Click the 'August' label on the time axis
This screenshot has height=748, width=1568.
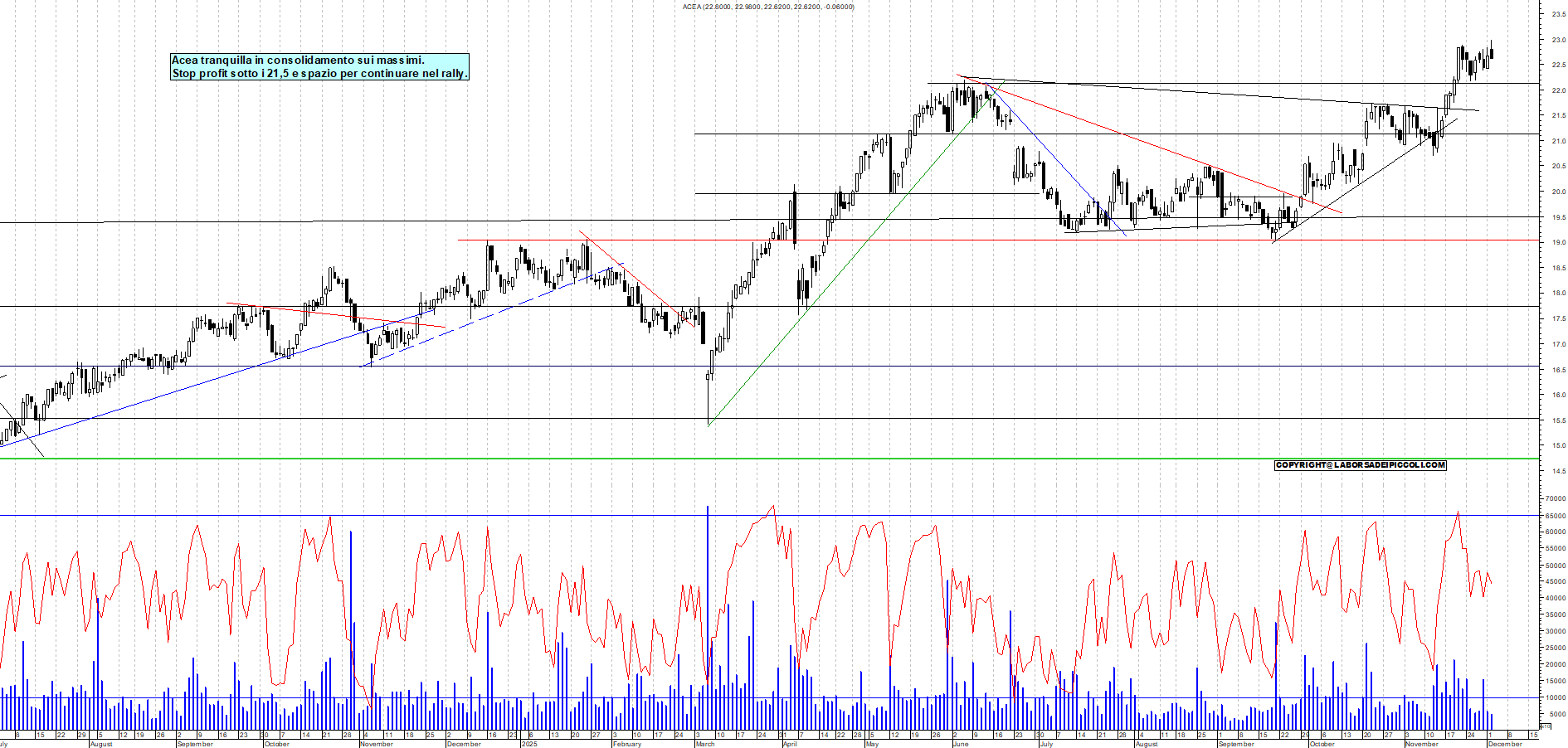pos(100,744)
